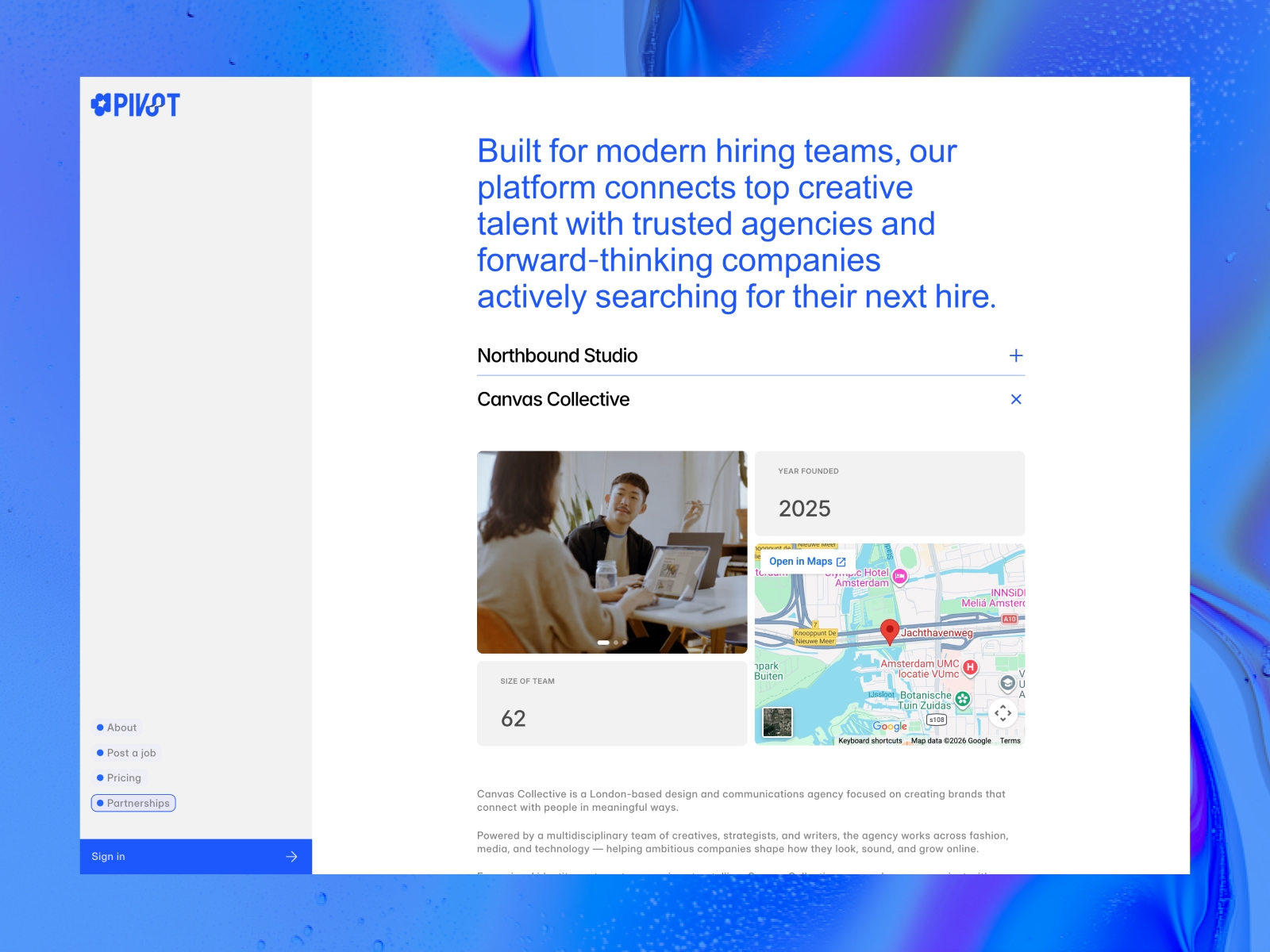The width and height of the screenshot is (1270, 952).
Task: Click the team photo in the carousel
Action: coord(612,552)
